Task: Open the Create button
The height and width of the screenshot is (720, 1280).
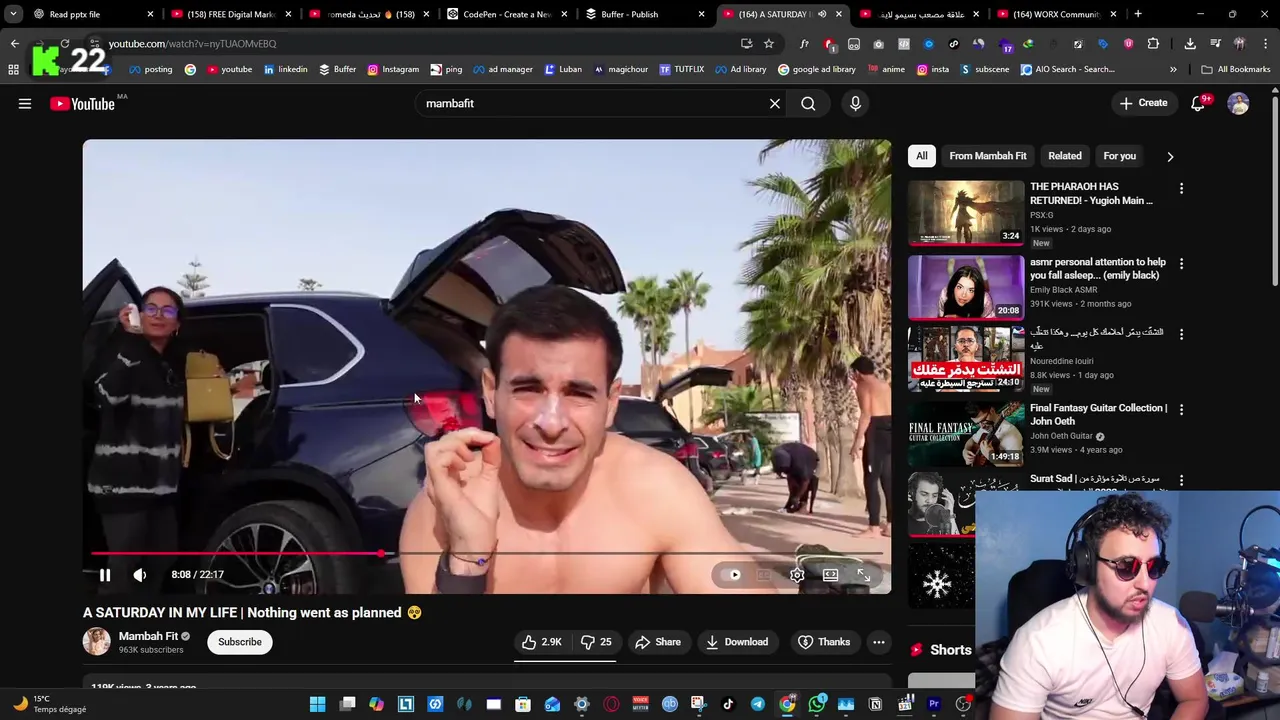Action: [x=1143, y=103]
